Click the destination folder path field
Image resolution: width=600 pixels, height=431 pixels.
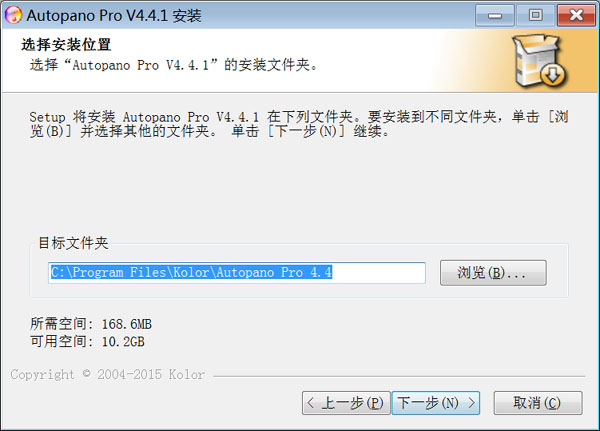coord(237,273)
